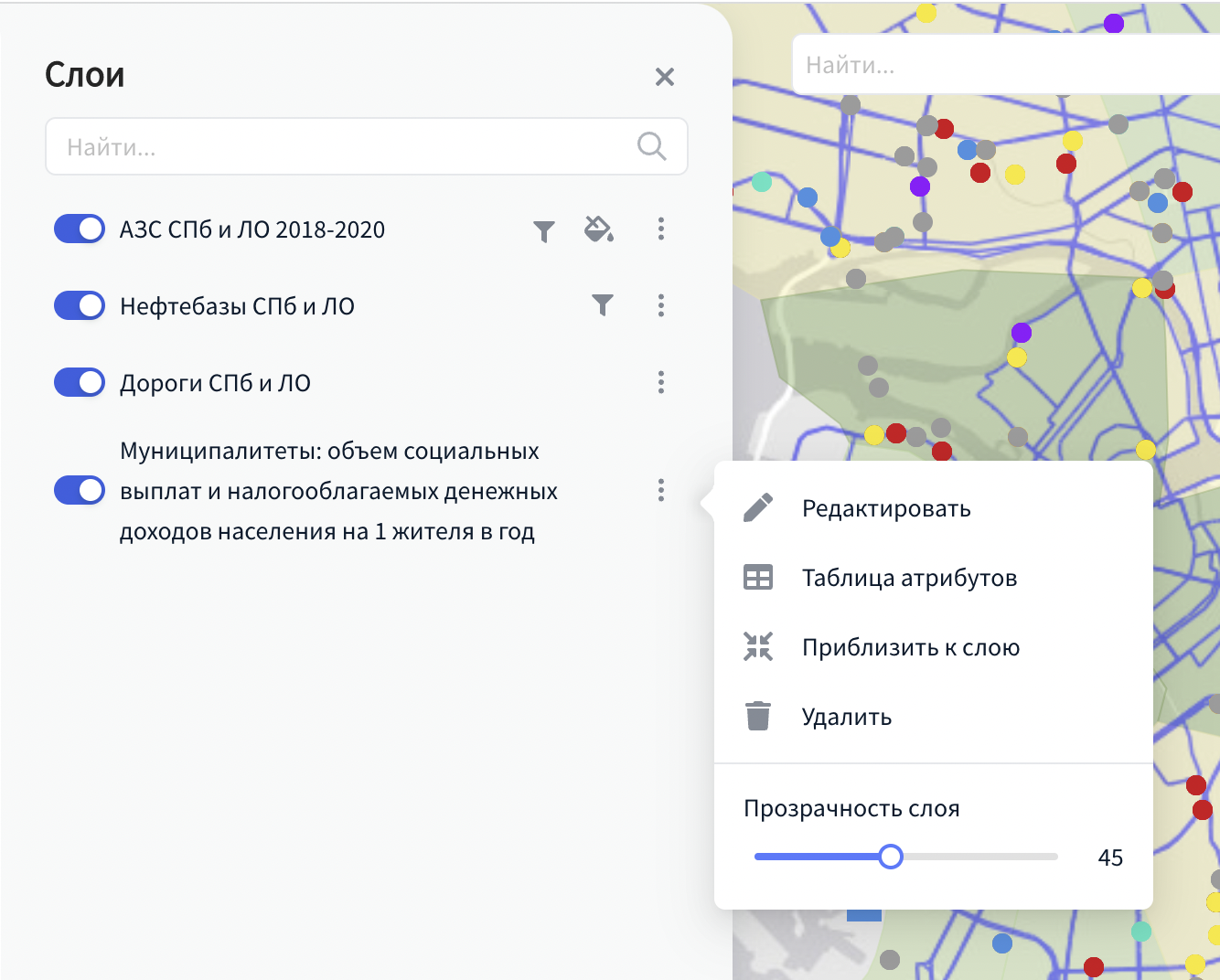Open more options for АЗС layer
1220x980 pixels.
[x=661, y=229]
